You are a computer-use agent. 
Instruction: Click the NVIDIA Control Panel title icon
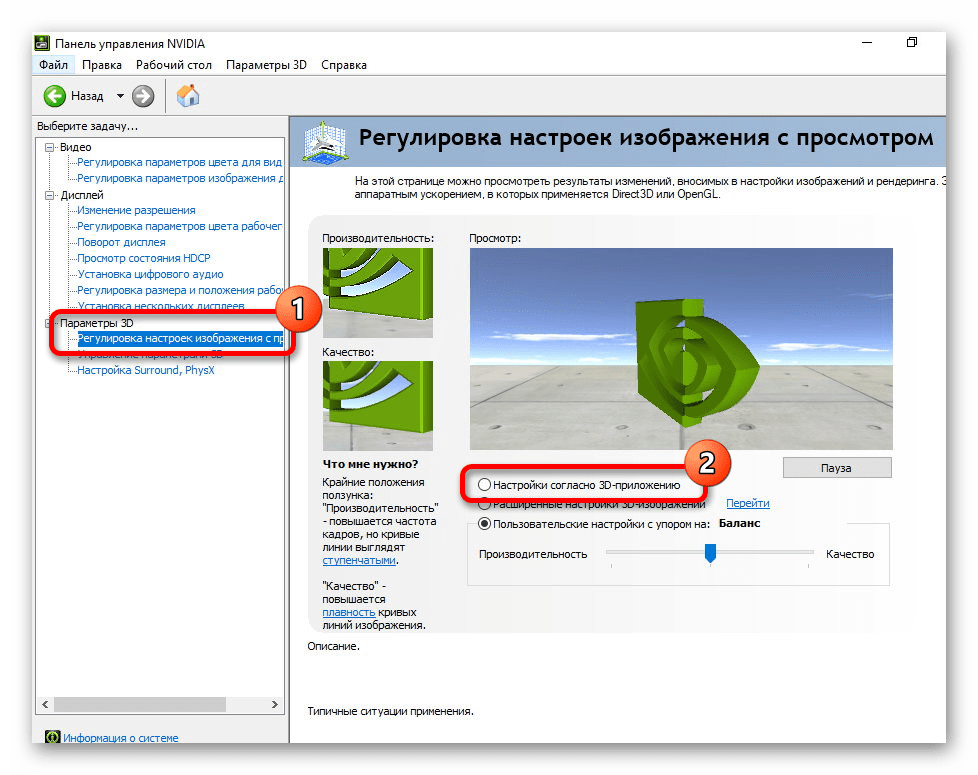pyautogui.click(x=42, y=43)
